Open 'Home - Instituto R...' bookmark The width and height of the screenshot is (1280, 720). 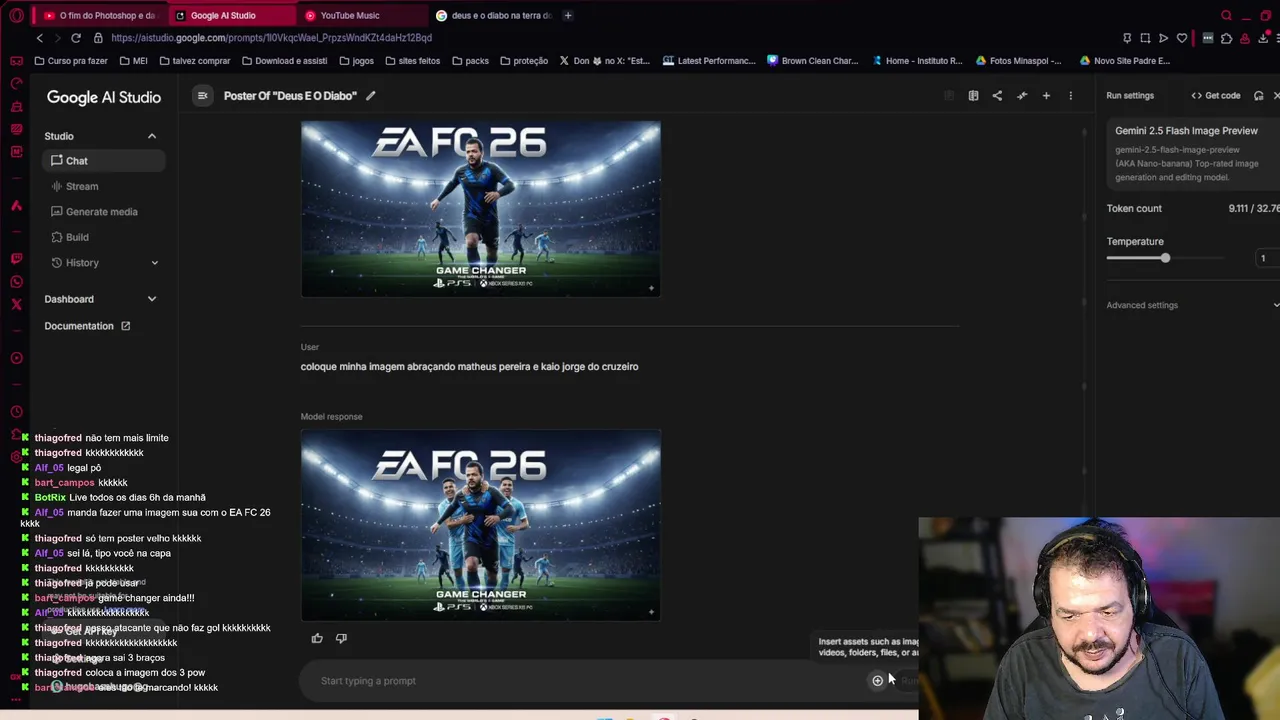tap(916, 61)
